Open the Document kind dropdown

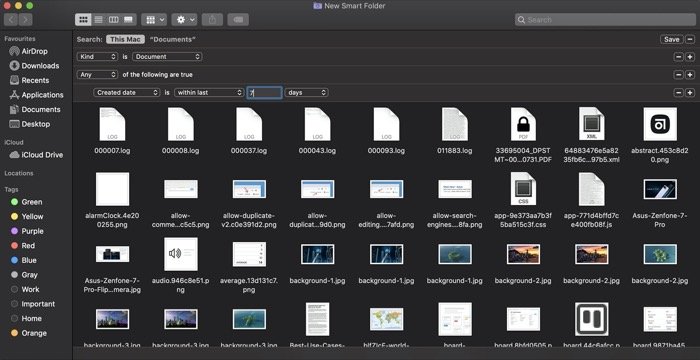pyautogui.click(x=167, y=57)
